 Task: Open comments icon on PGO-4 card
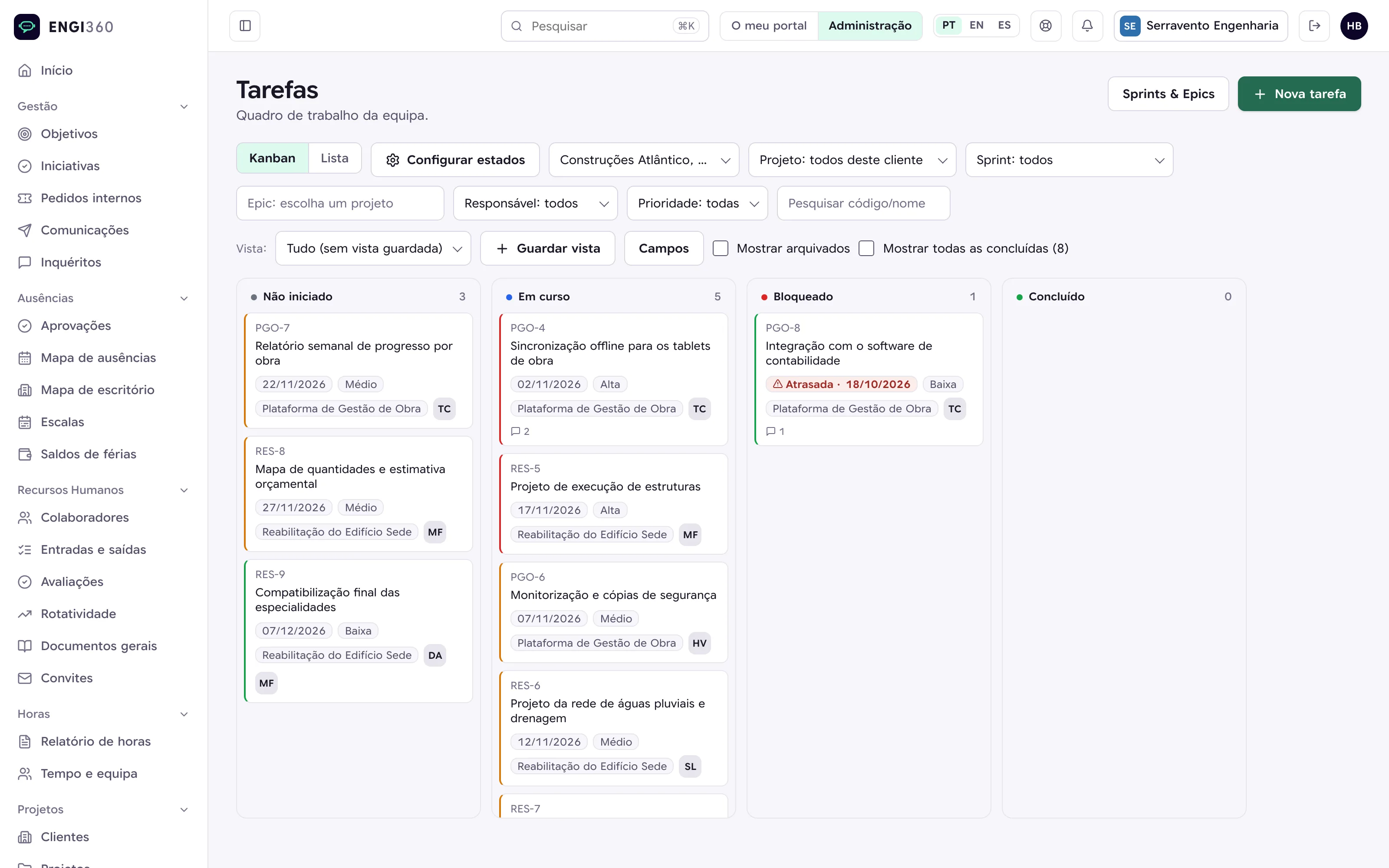pyautogui.click(x=515, y=431)
